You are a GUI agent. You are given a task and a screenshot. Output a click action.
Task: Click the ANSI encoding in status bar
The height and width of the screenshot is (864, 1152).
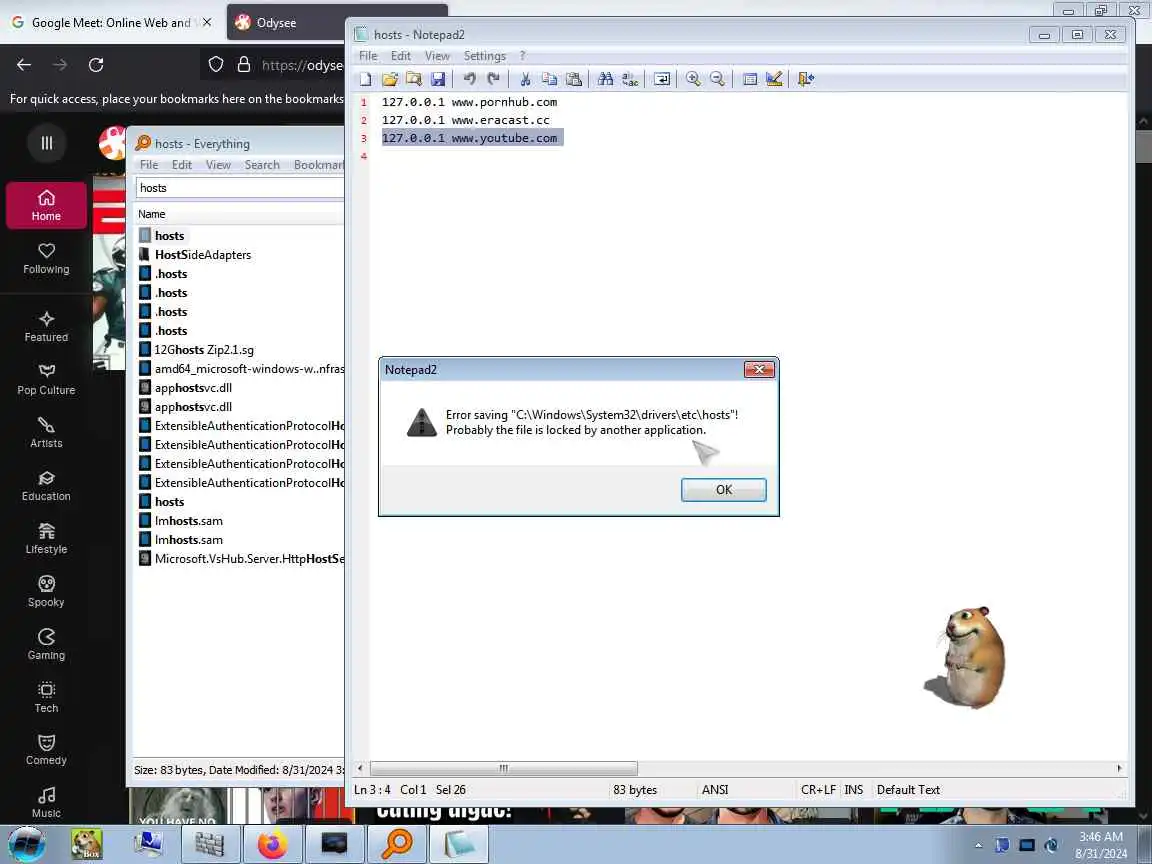(714, 790)
